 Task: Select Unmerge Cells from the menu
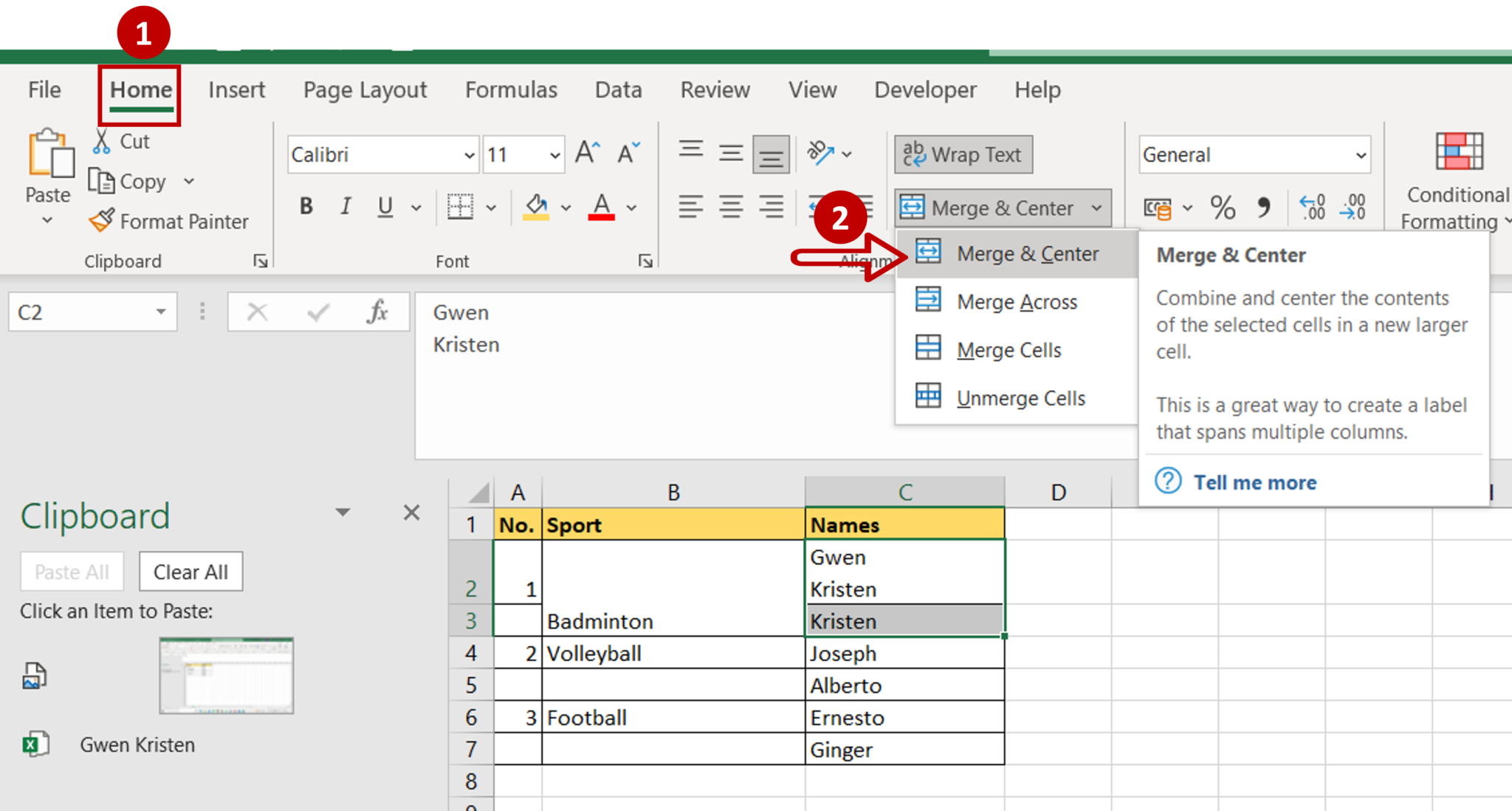tap(1021, 397)
